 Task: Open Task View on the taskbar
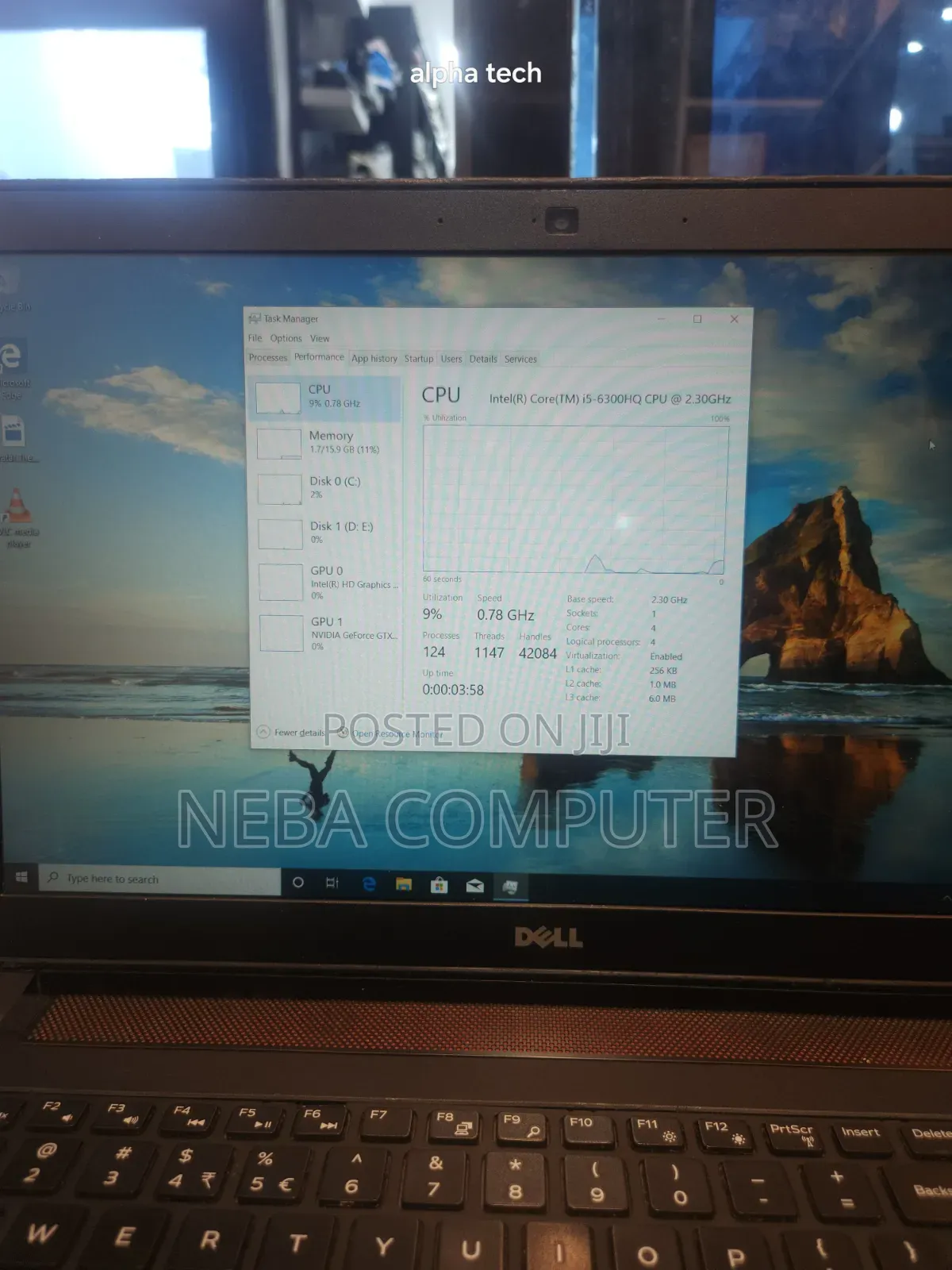pos(332,883)
